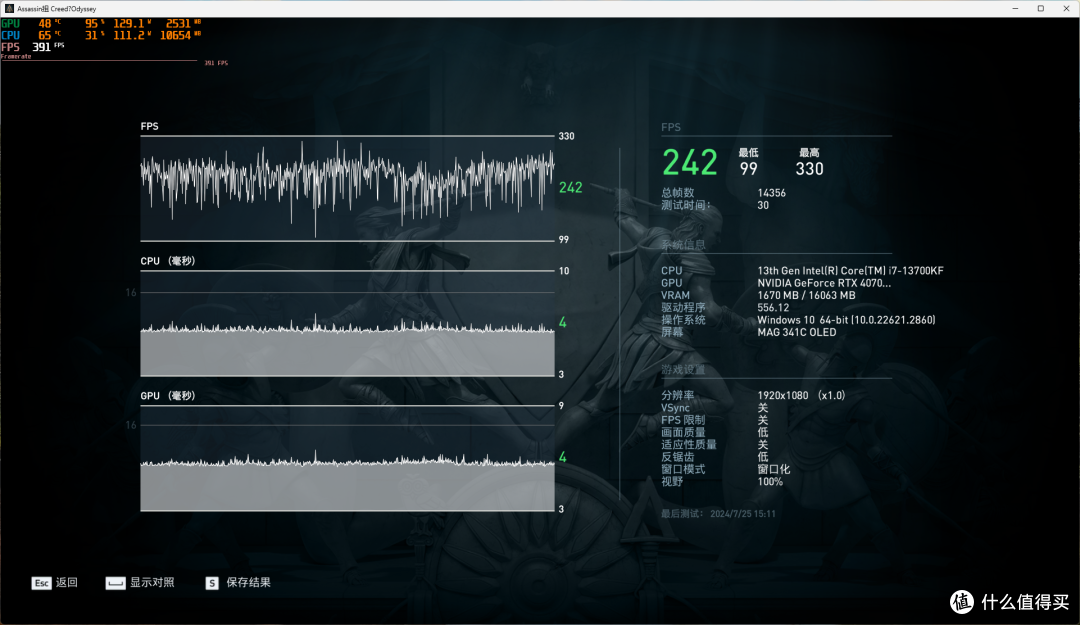Click the S key icon
The image size is (1080, 625).
211,583
